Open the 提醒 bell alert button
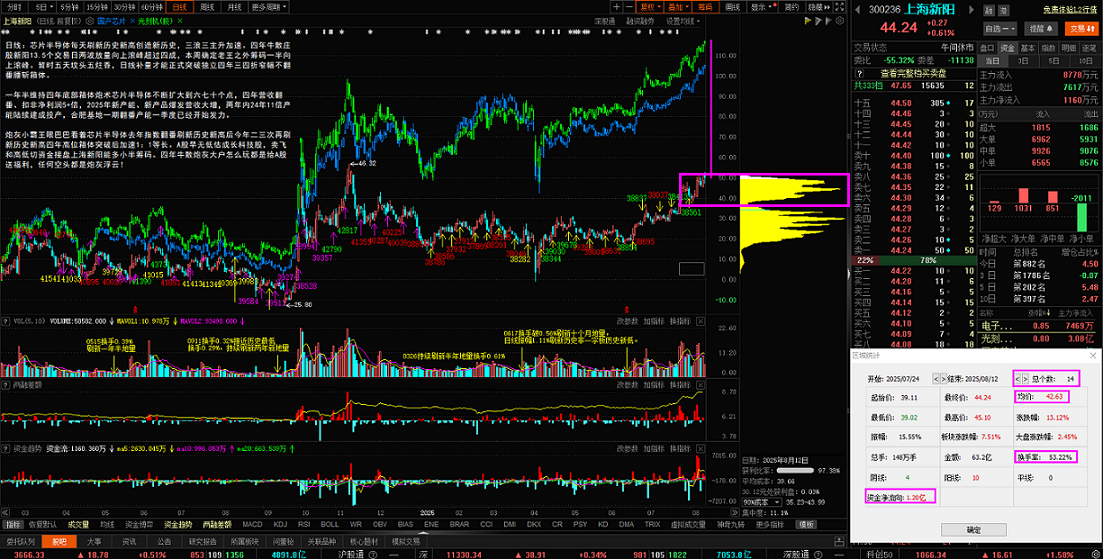This screenshot has width=1103, height=559. pyautogui.click(x=1043, y=29)
